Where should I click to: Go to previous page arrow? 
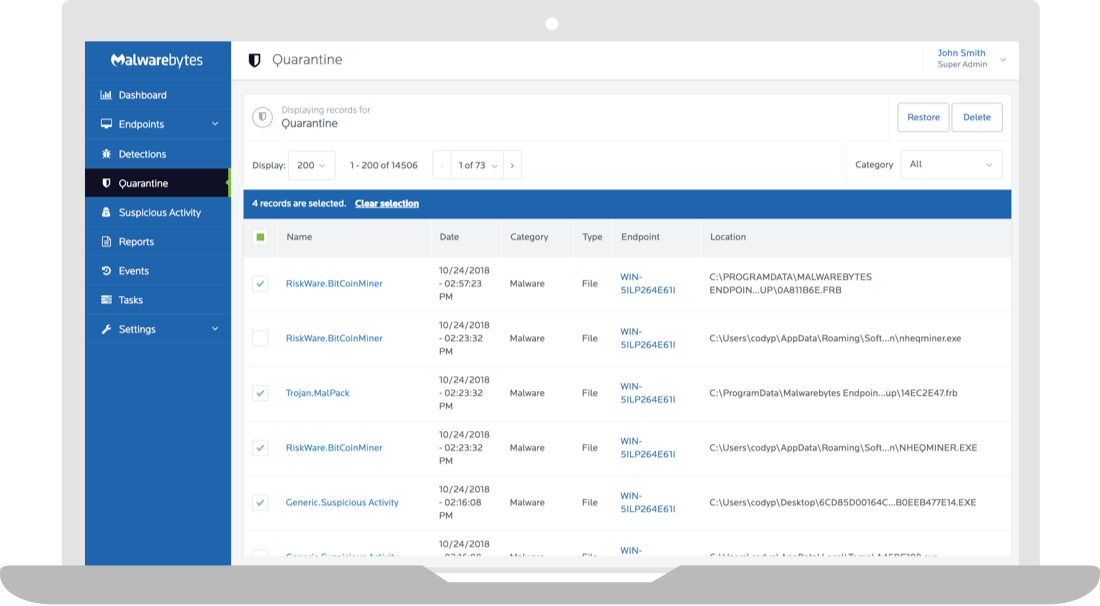[442, 166]
